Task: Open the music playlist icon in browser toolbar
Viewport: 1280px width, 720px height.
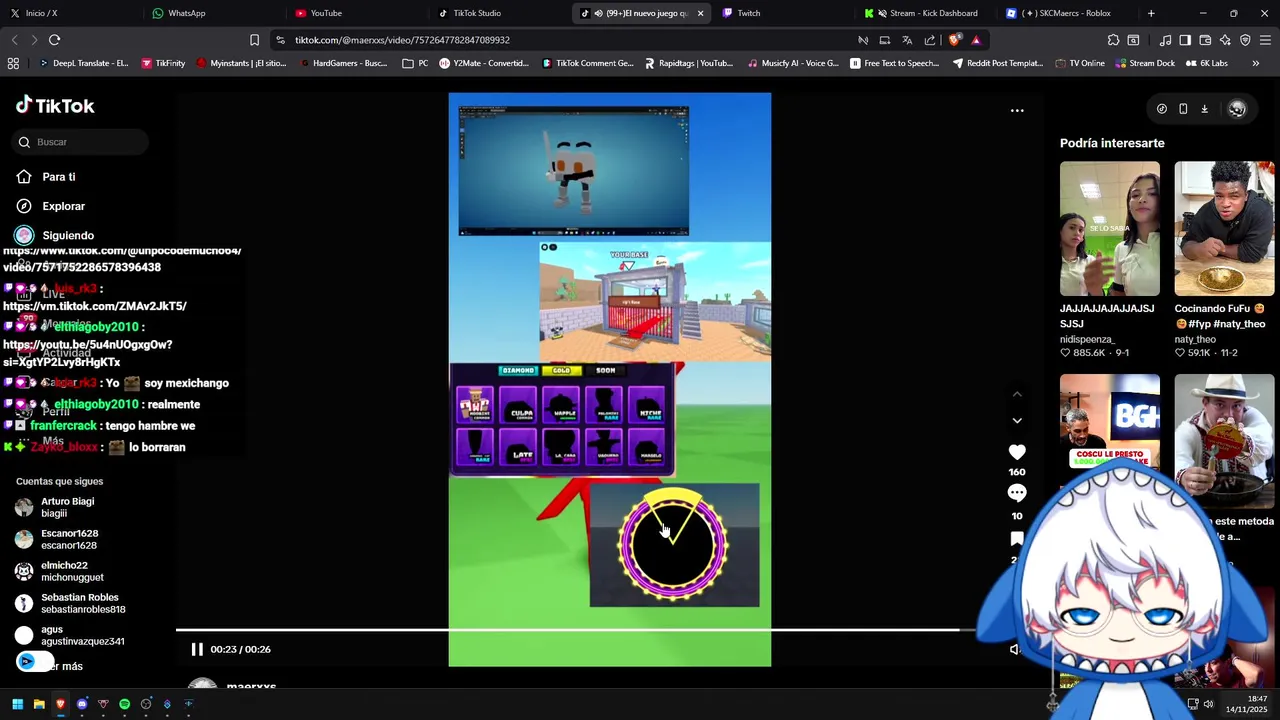Action: 1165,40
